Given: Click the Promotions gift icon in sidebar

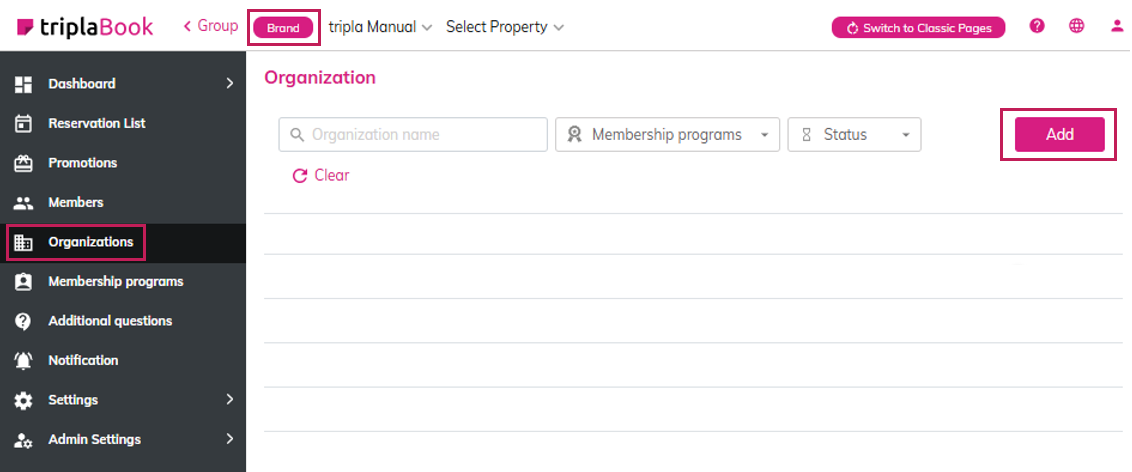Looking at the screenshot, I should pyautogui.click(x=24, y=163).
